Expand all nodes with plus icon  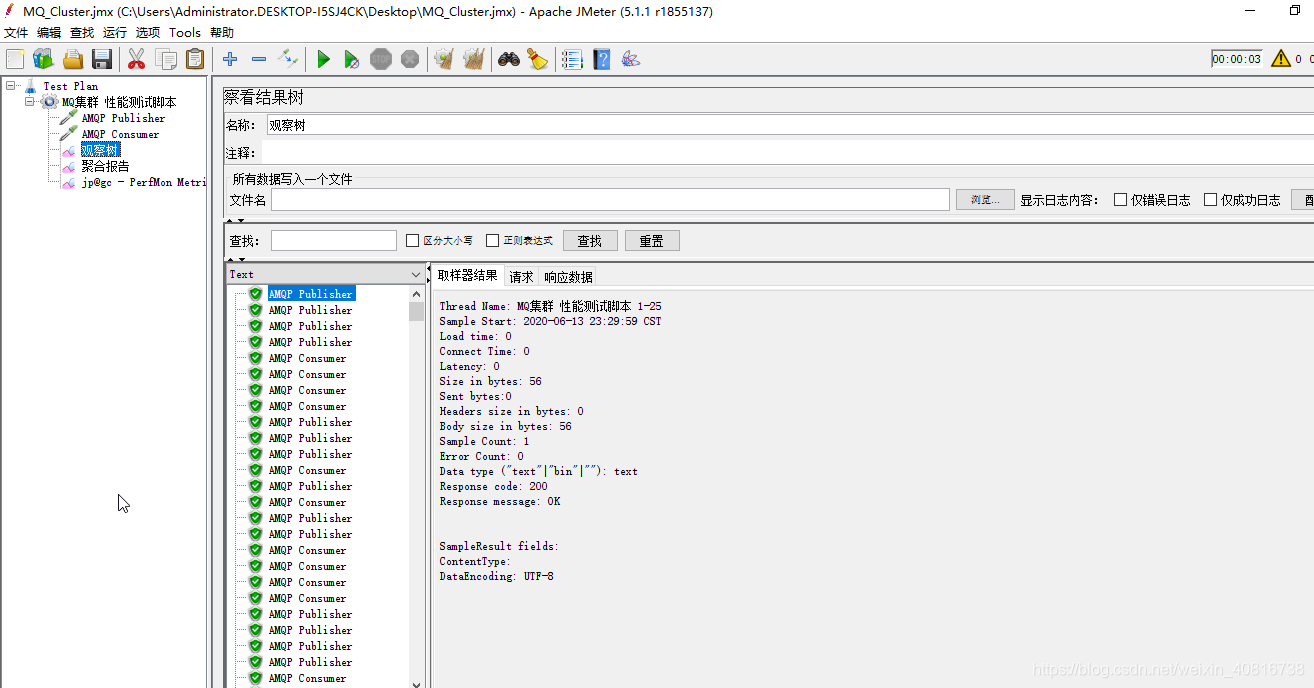[230, 59]
